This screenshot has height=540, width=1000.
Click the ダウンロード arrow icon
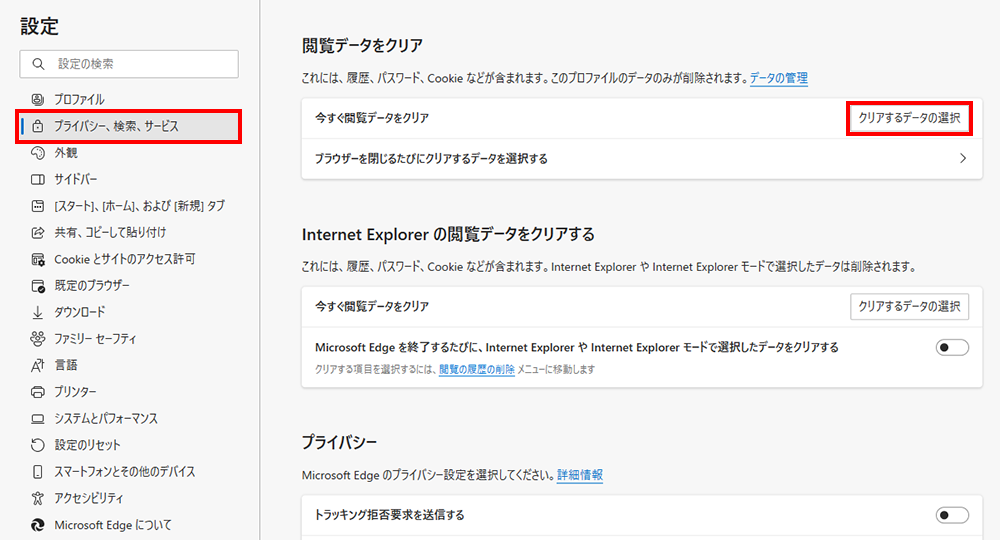click(38, 312)
